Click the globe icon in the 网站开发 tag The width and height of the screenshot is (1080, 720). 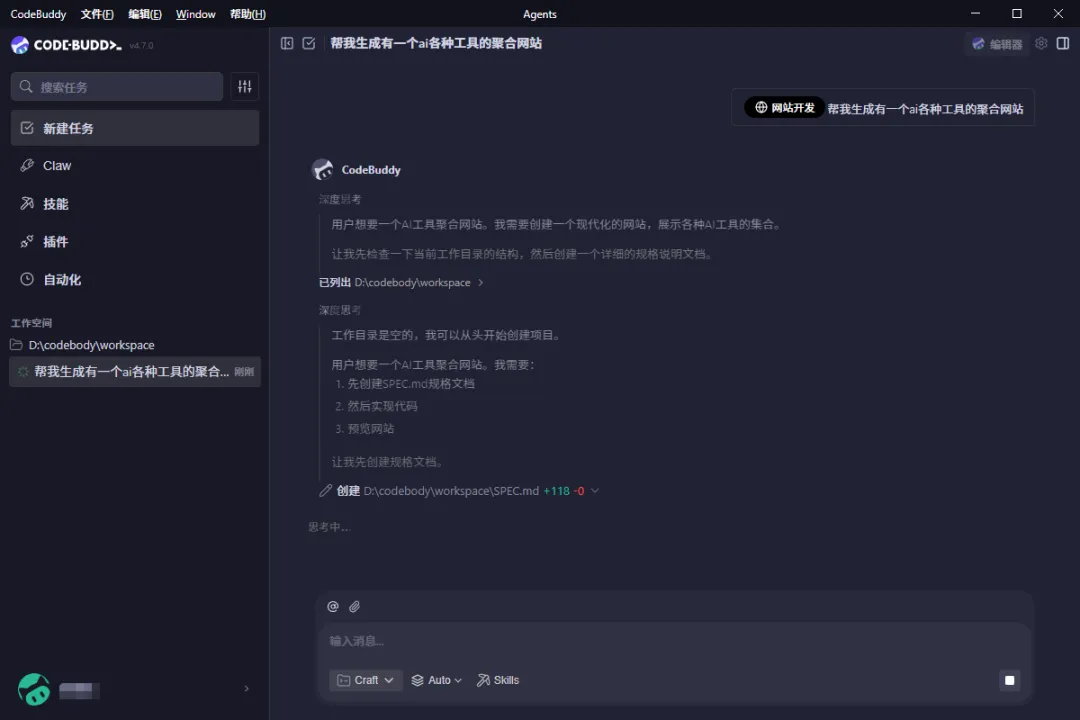pyautogui.click(x=761, y=107)
